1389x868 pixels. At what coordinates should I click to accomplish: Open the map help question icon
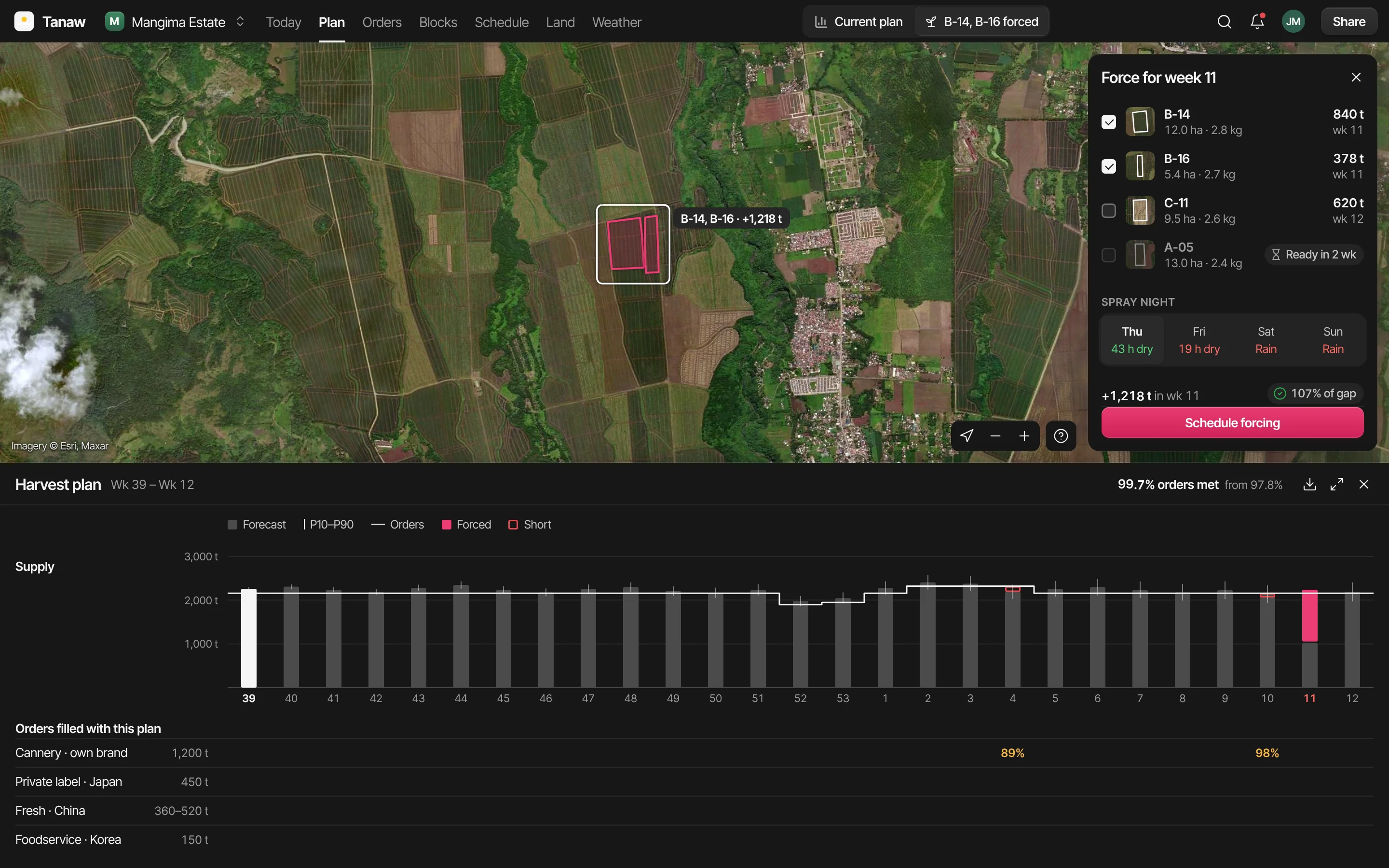(x=1061, y=436)
